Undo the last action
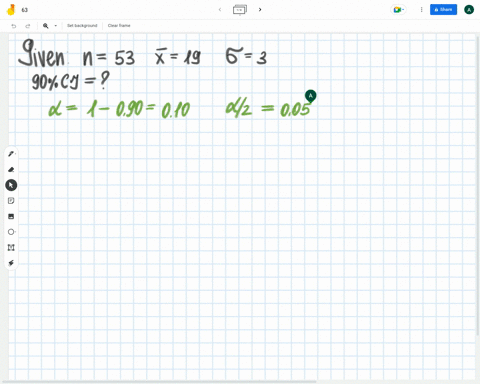The image size is (480, 384). 14,26
